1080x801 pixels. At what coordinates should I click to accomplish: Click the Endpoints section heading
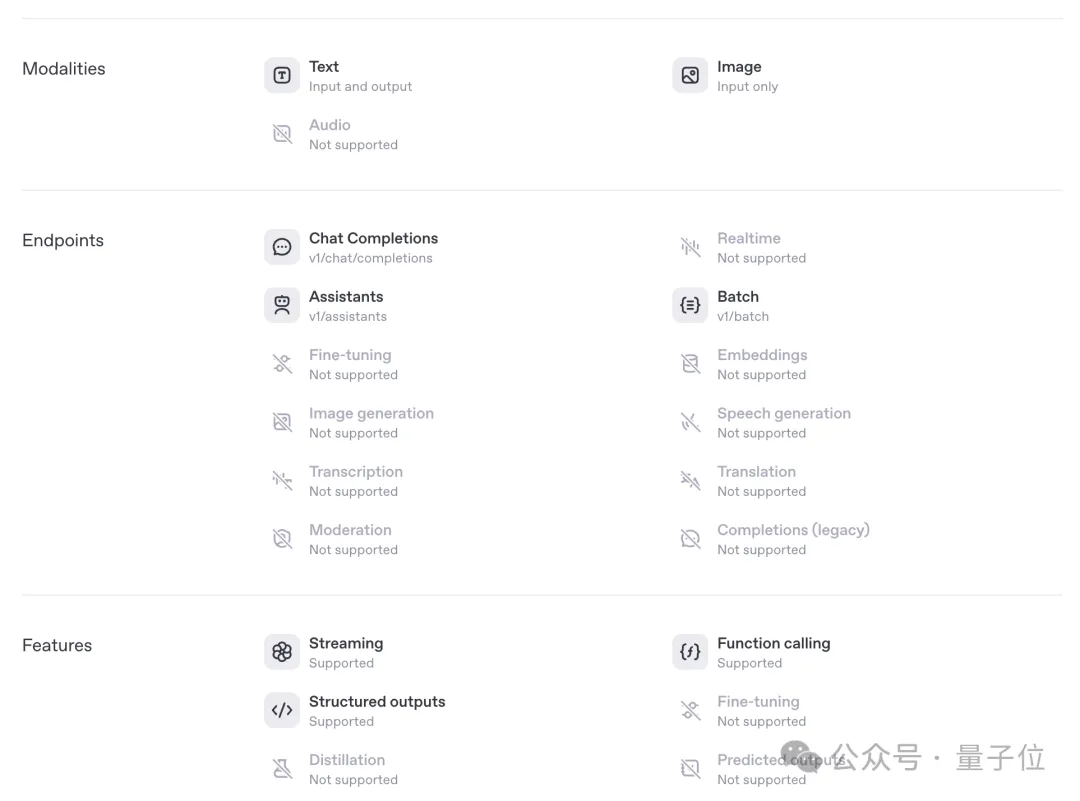point(63,241)
